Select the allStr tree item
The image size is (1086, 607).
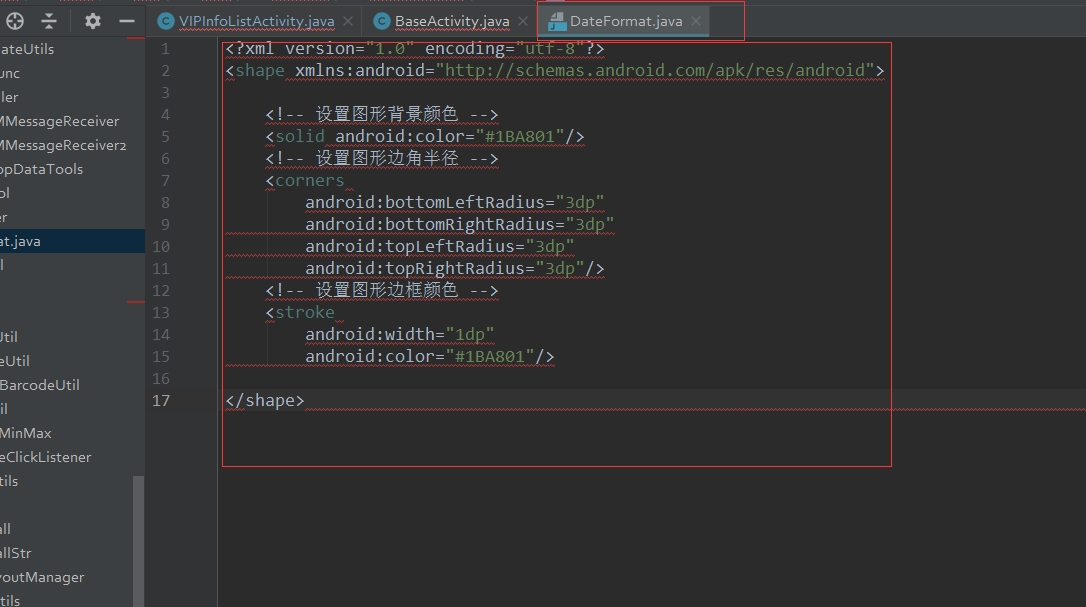pyautogui.click(x=16, y=553)
